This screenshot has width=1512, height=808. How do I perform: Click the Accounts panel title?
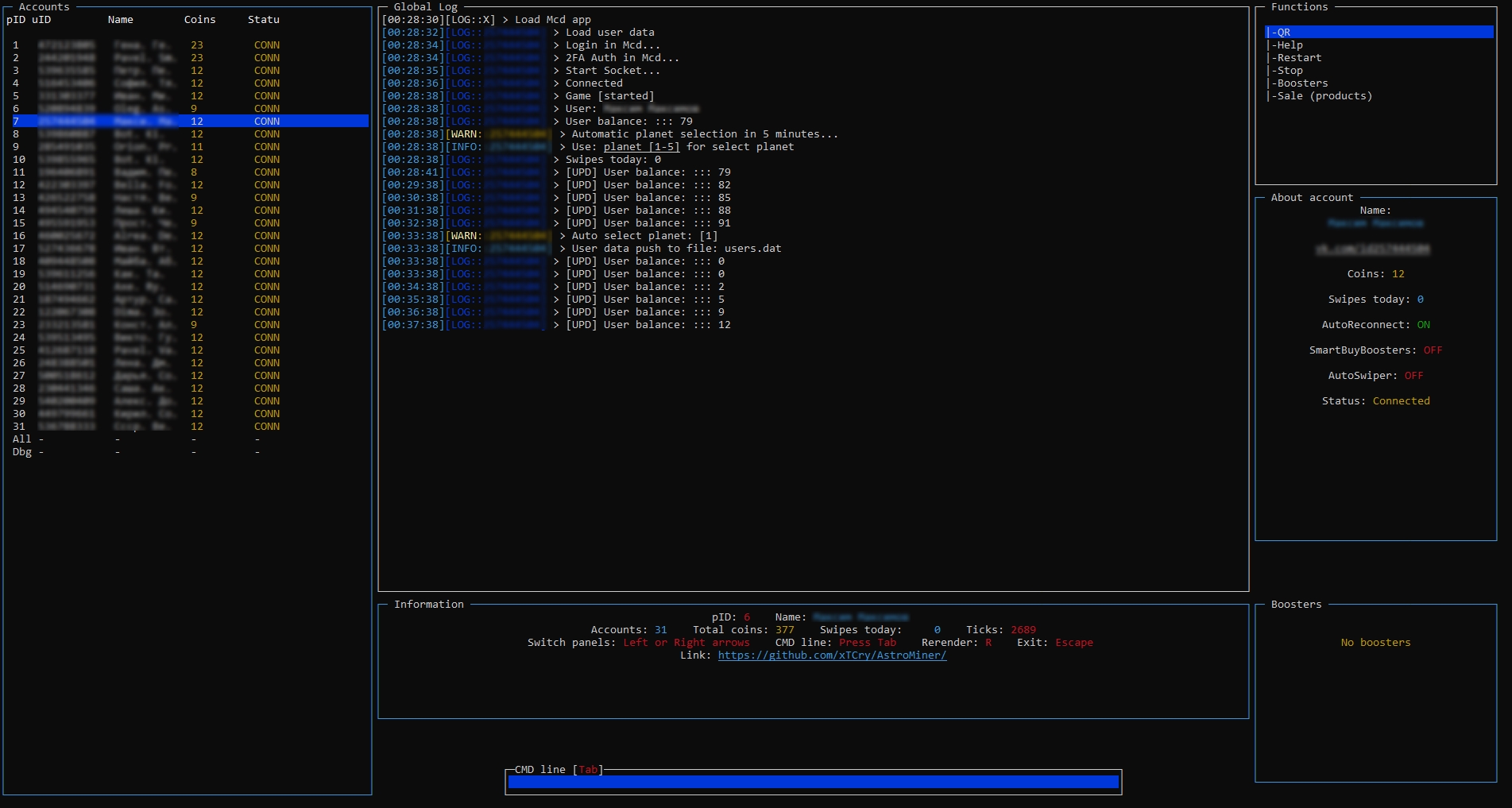44,7
